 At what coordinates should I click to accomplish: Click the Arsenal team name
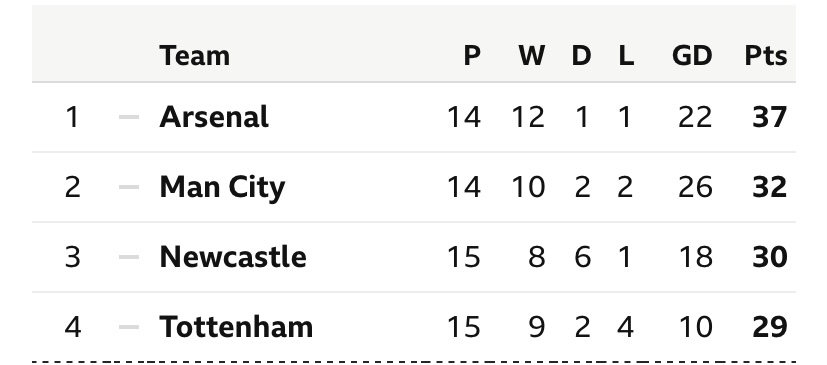214,117
